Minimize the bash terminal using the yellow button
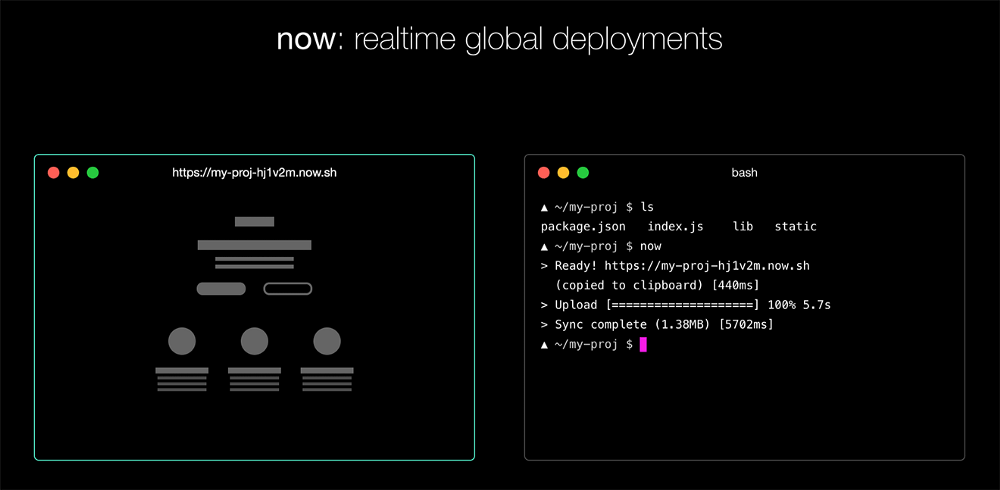Image resolution: width=1000 pixels, height=490 pixels. (x=563, y=172)
